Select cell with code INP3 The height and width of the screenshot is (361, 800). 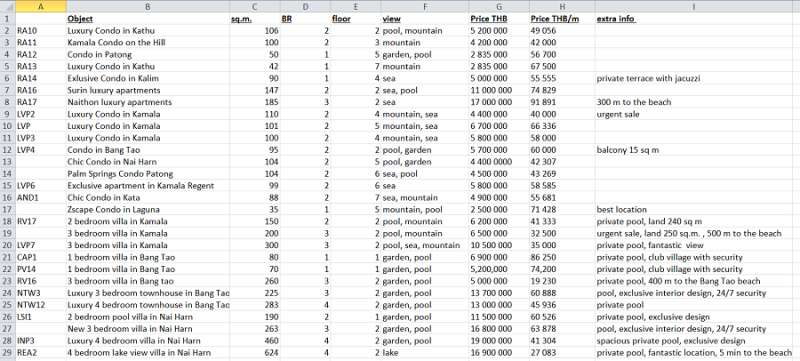(40, 341)
